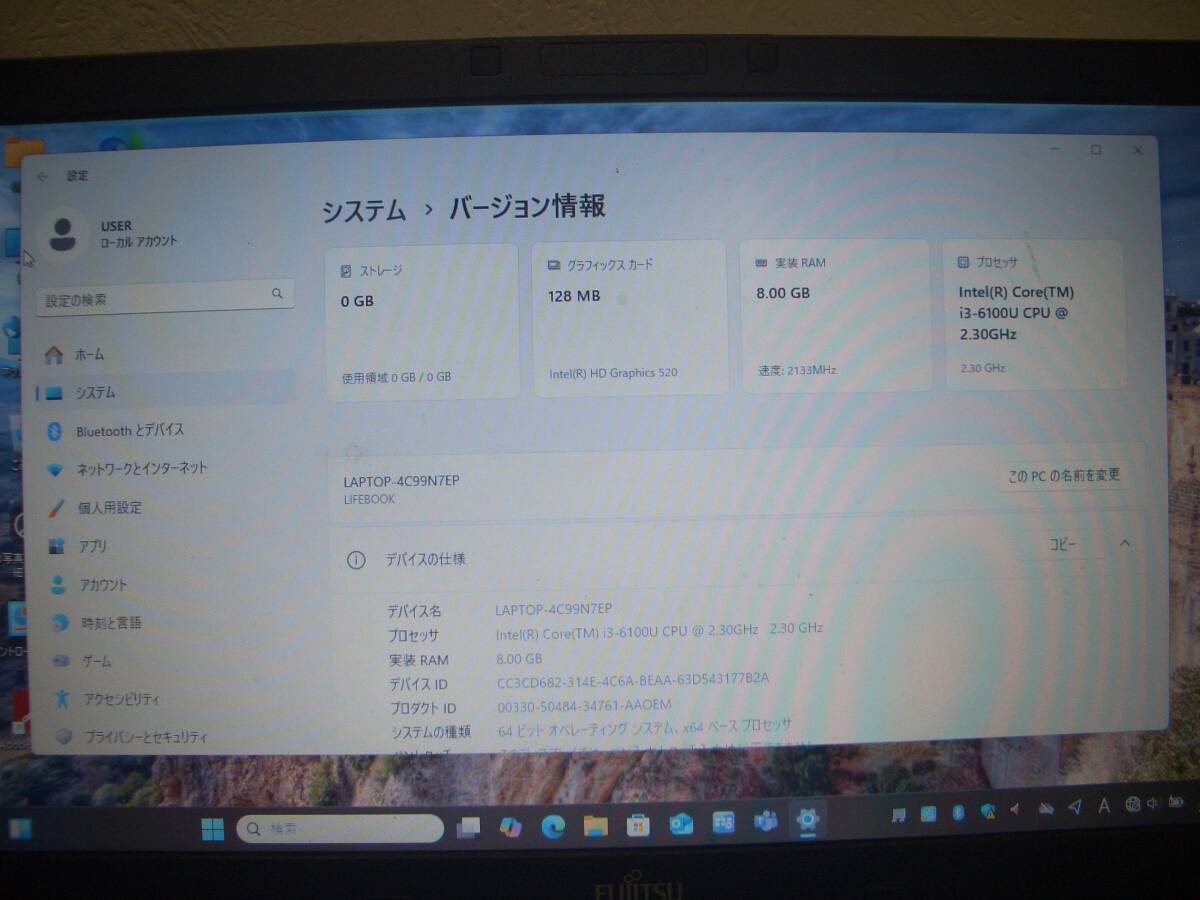Screen dimensions: 1200x900
Task: Open the 実装 RAM card
Action: tap(835, 314)
